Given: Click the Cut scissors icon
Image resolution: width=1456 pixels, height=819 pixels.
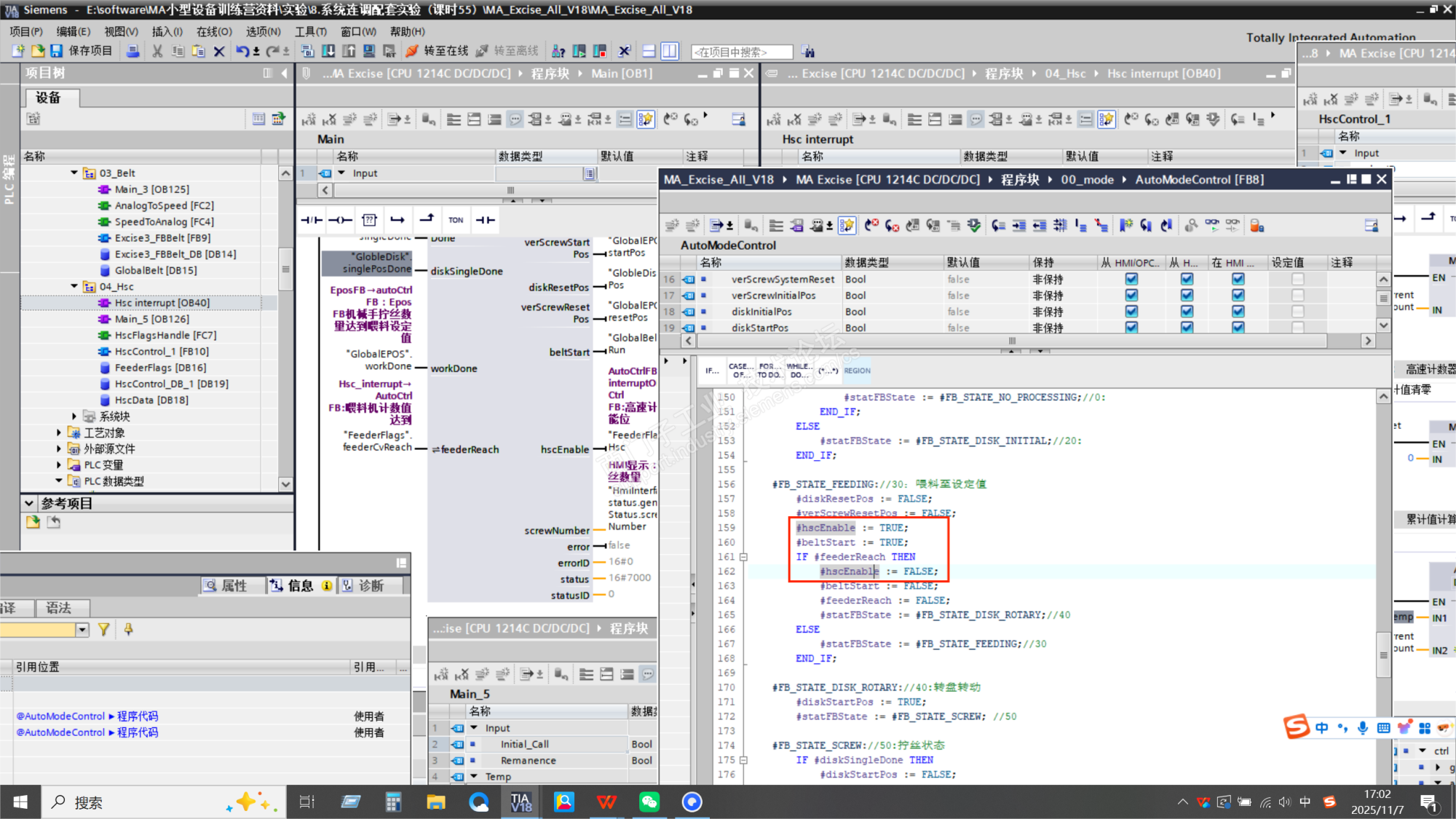Looking at the screenshot, I should tap(157, 51).
